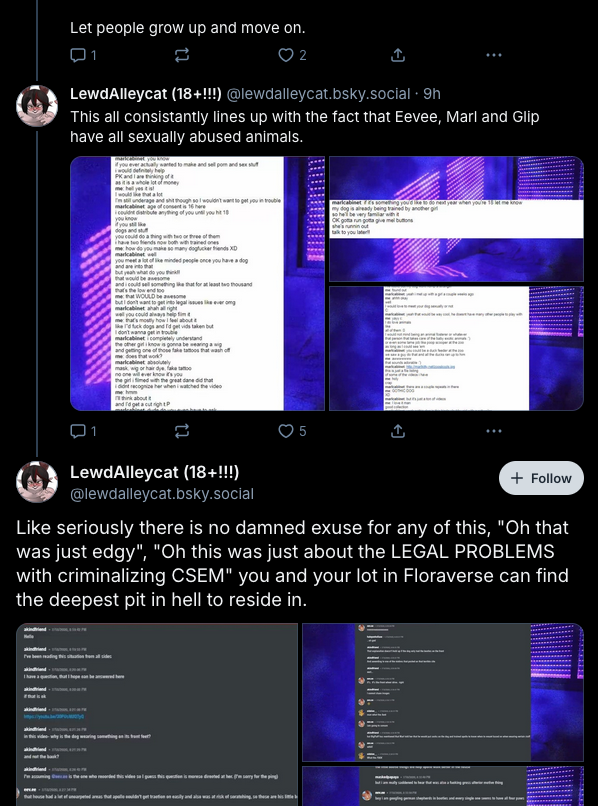Open avatar on the main focused post
The image size is (598, 806).
(x=37, y=482)
